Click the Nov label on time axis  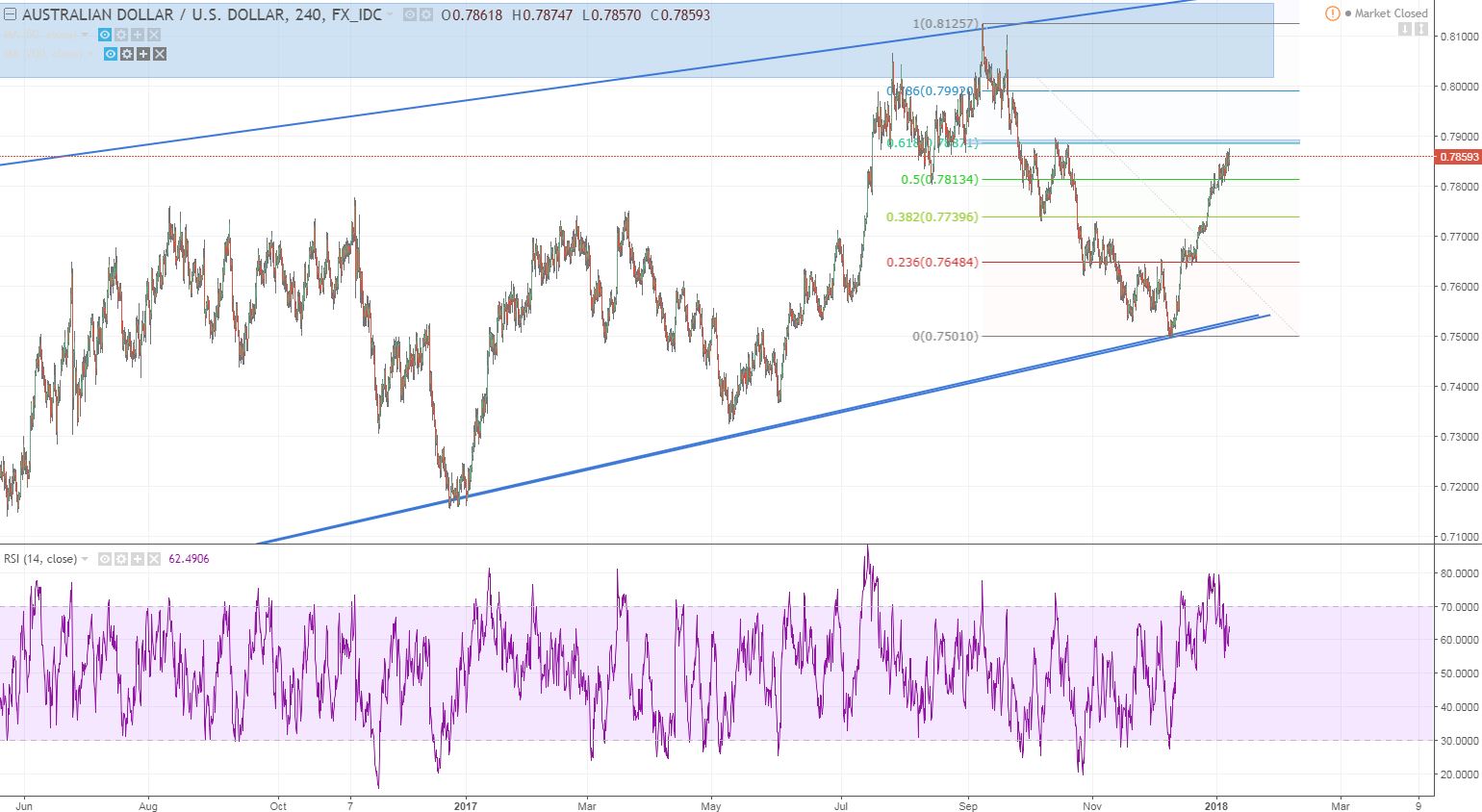[x=1091, y=806]
